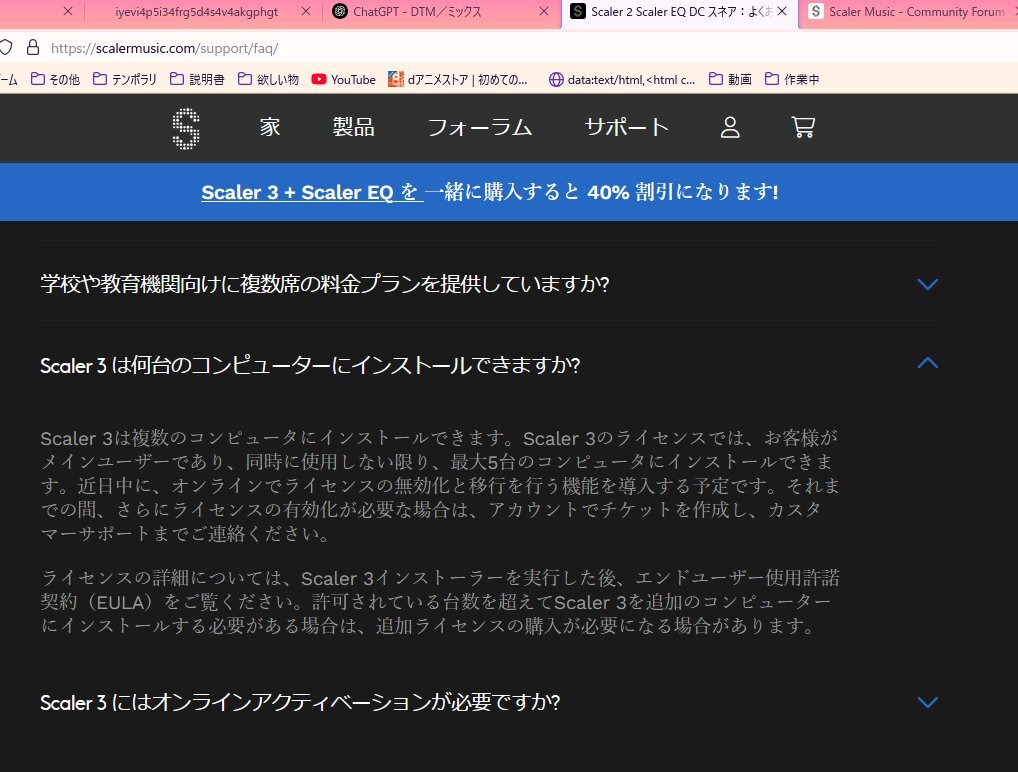1018x772 pixels.
Task: Close the ChatGPT - DTM tab
Action: pos(544,11)
